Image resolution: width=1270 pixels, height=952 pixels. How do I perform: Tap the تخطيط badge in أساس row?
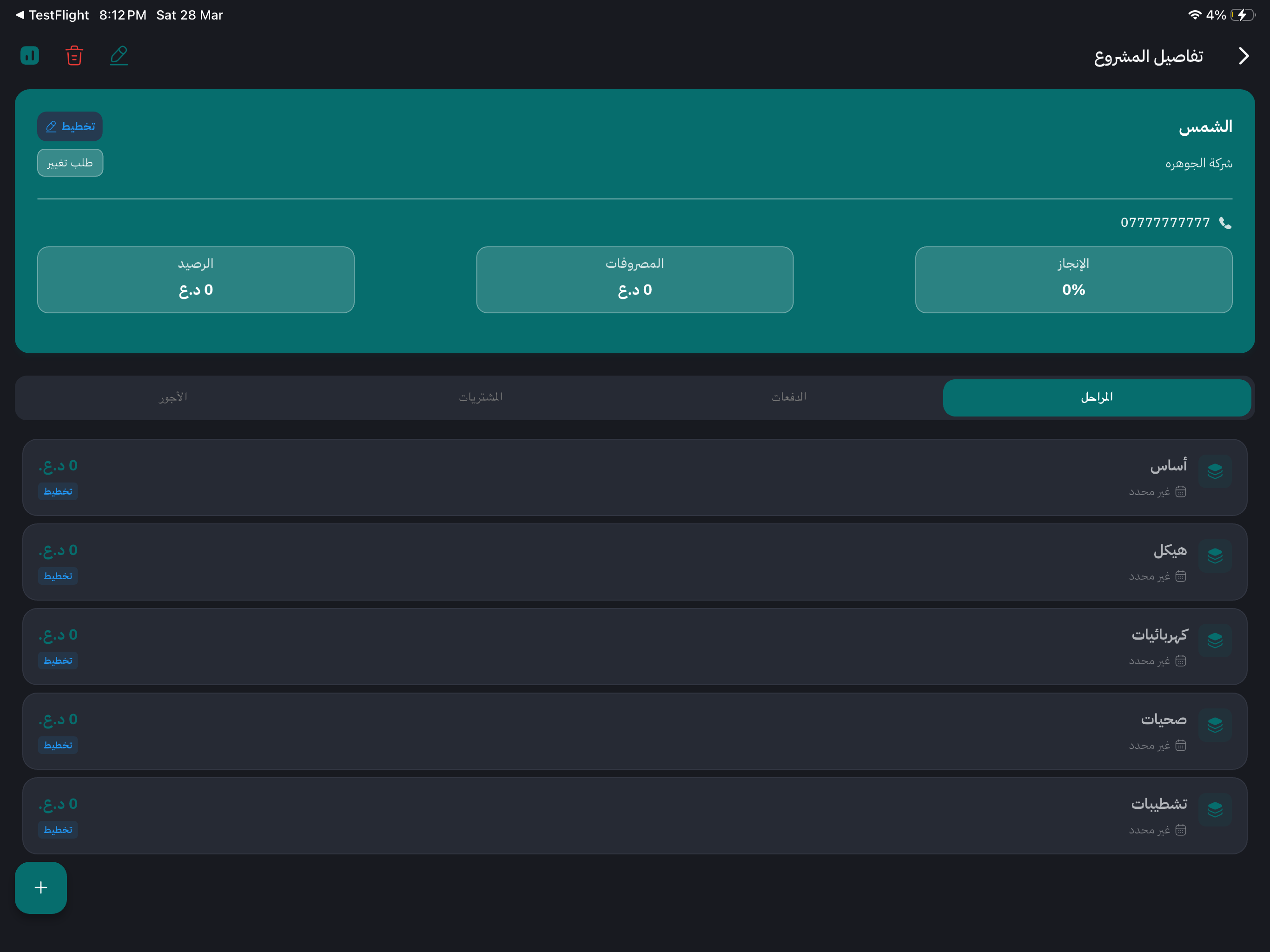tap(58, 491)
